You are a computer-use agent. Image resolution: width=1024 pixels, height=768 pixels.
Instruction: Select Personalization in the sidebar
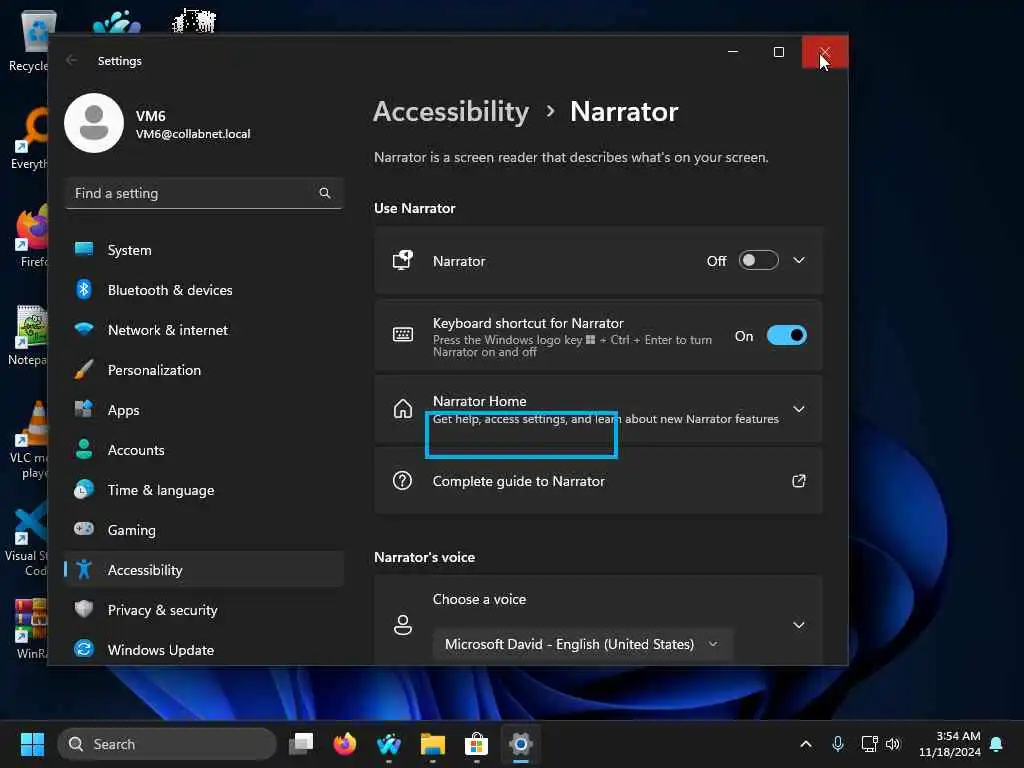[204, 370]
